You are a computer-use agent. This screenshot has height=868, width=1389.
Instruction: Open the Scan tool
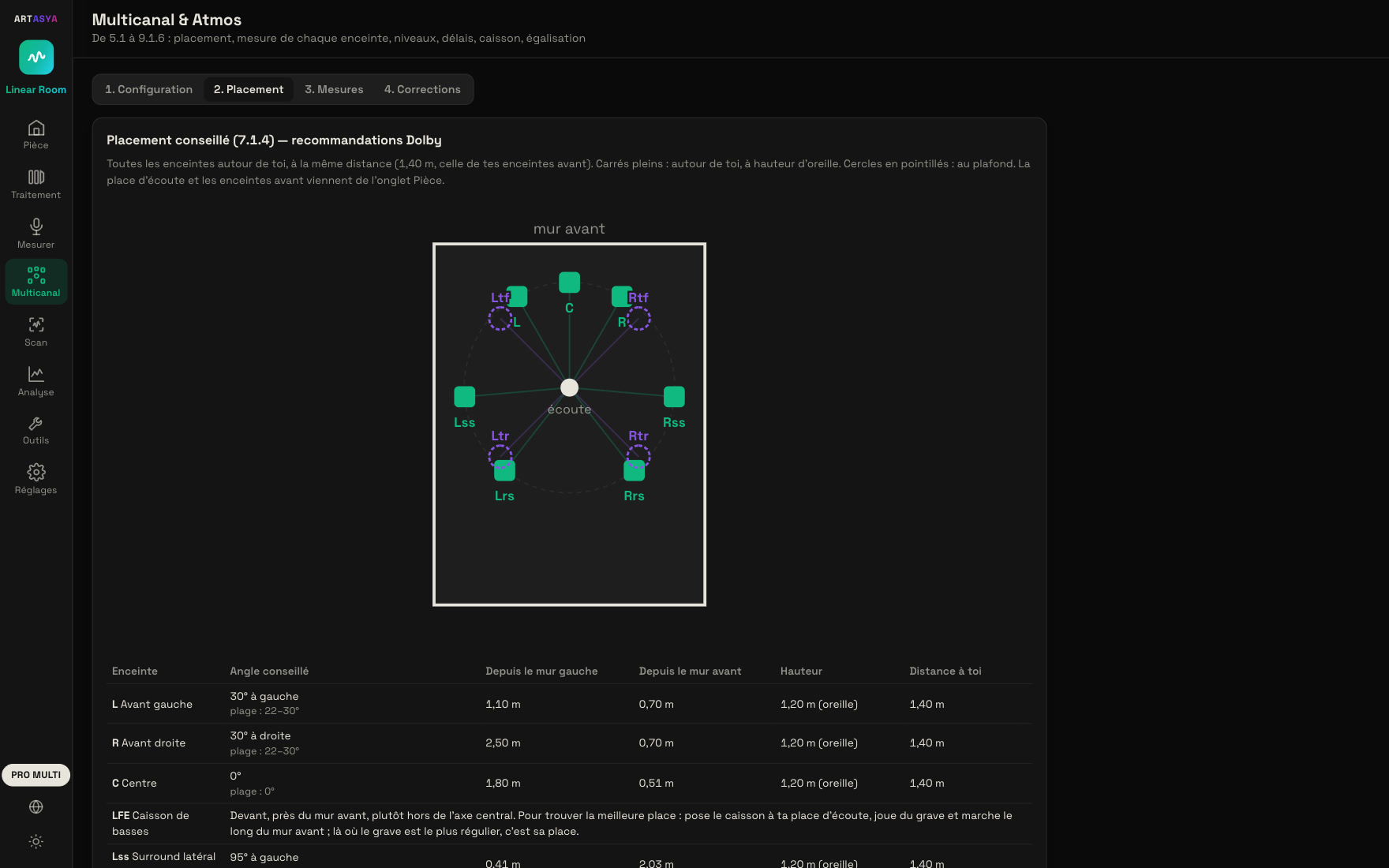click(x=36, y=332)
